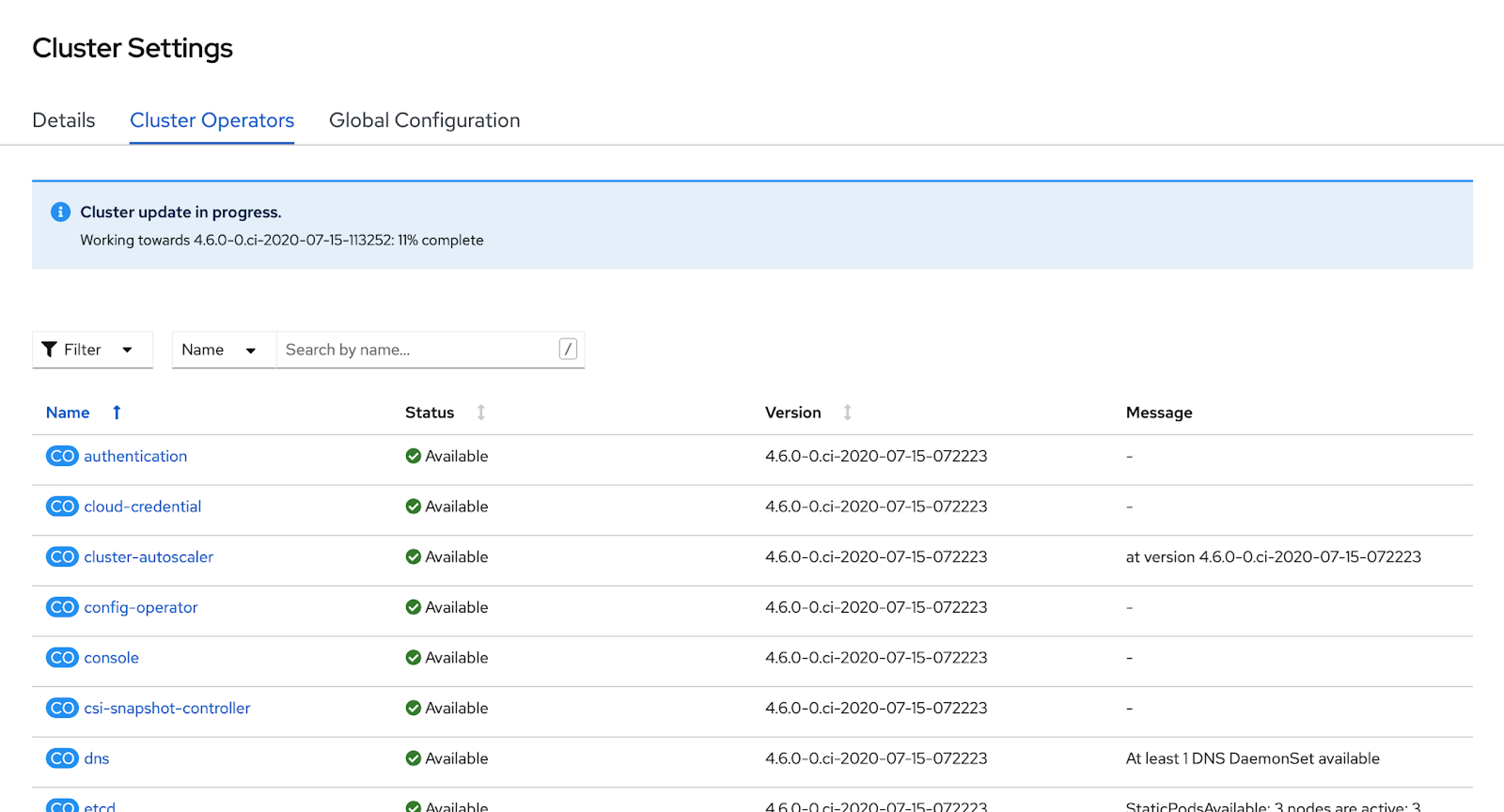Image resolution: width=1504 pixels, height=812 pixels.
Task: Click green check icon in cloud-credential row
Action: 414,506
